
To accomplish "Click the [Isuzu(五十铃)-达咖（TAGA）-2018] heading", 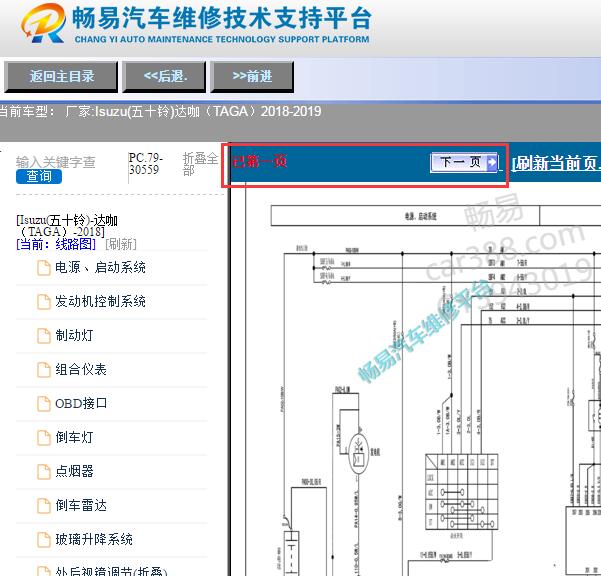I will [x=67, y=226].
